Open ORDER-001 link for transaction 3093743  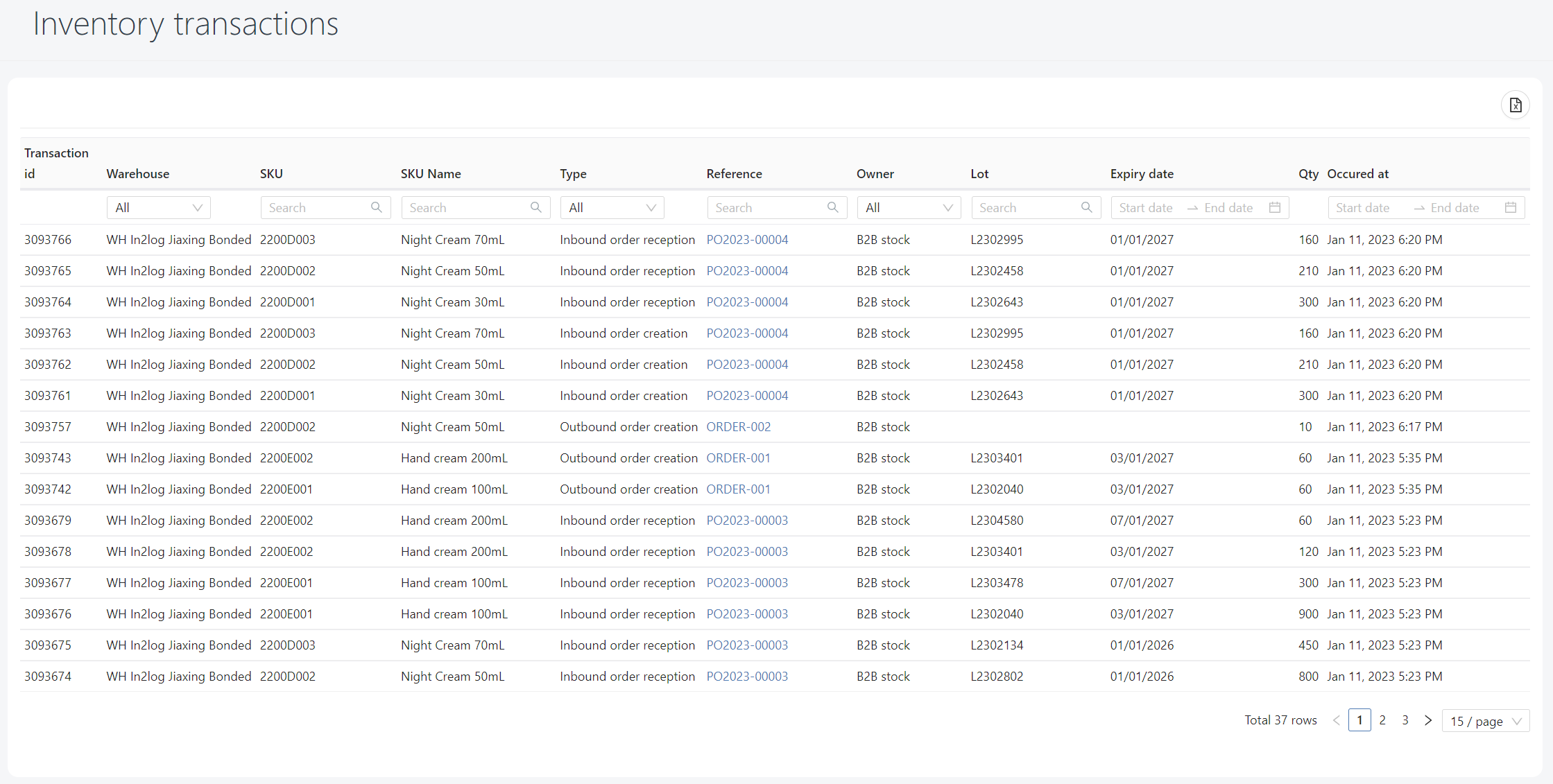tap(738, 458)
